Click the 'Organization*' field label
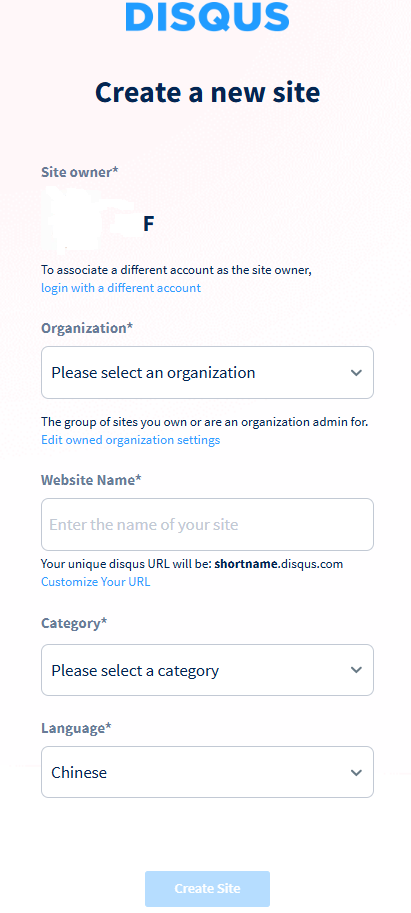The width and height of the screenshot is (411, 913). coord(87,328)
